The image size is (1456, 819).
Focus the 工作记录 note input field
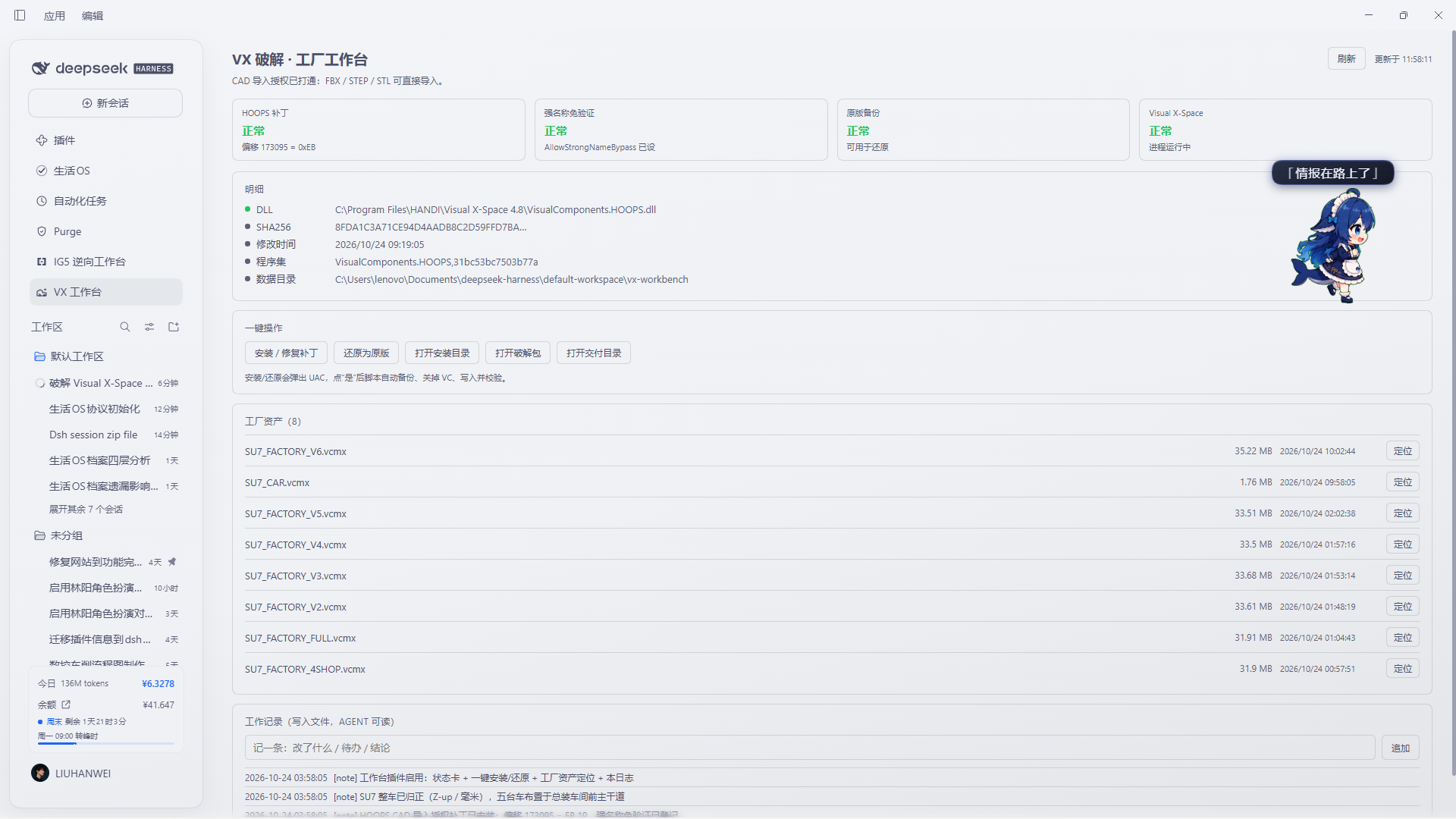[810, 748]
